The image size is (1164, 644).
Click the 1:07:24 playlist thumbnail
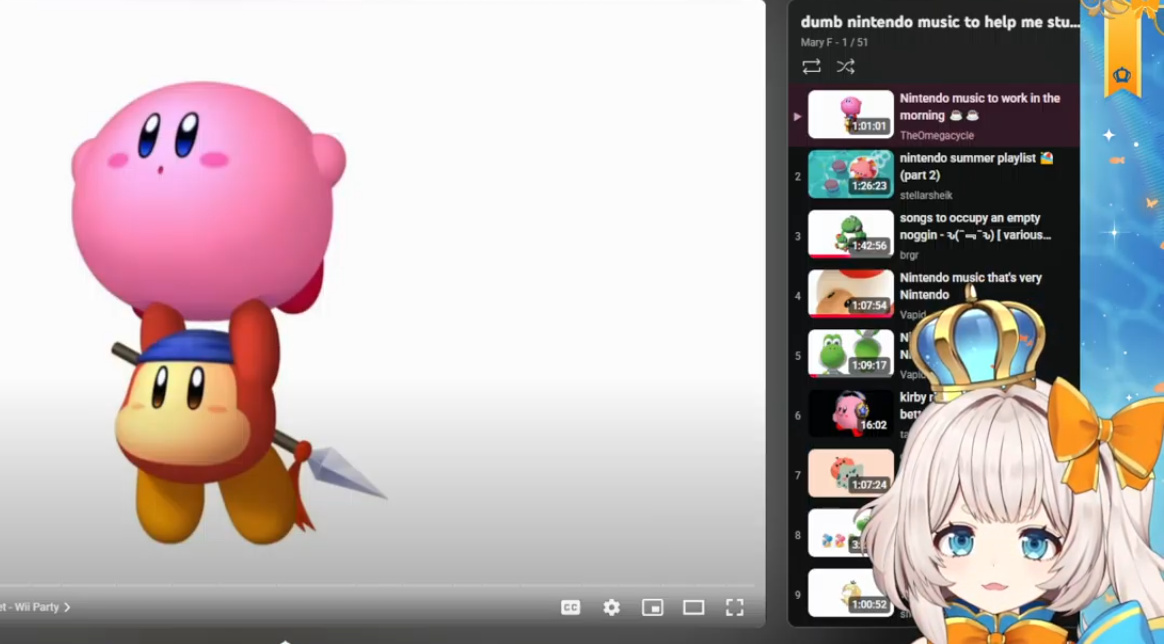pyautogui.click(x=851, y=473)
